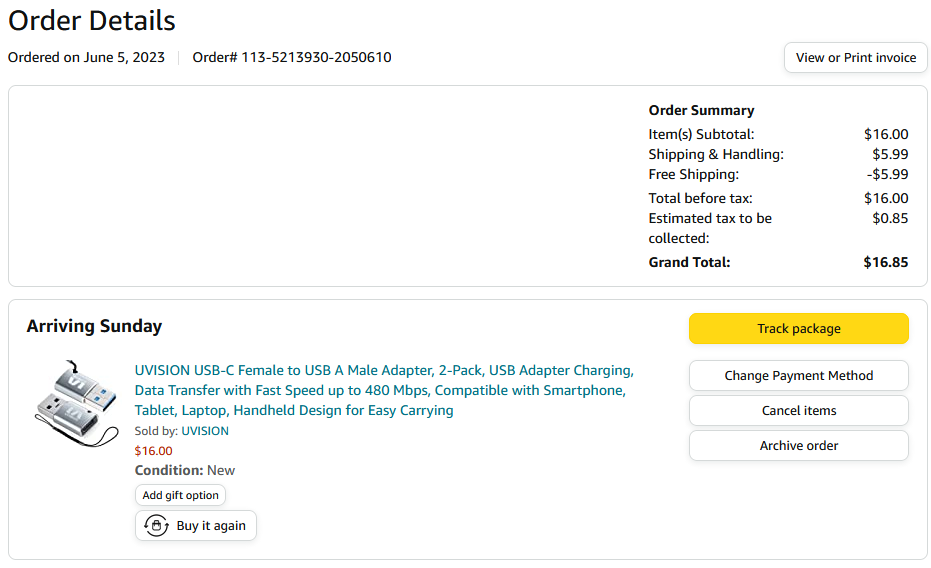Click the reorder icon in Buy it again

coord(156,526)
